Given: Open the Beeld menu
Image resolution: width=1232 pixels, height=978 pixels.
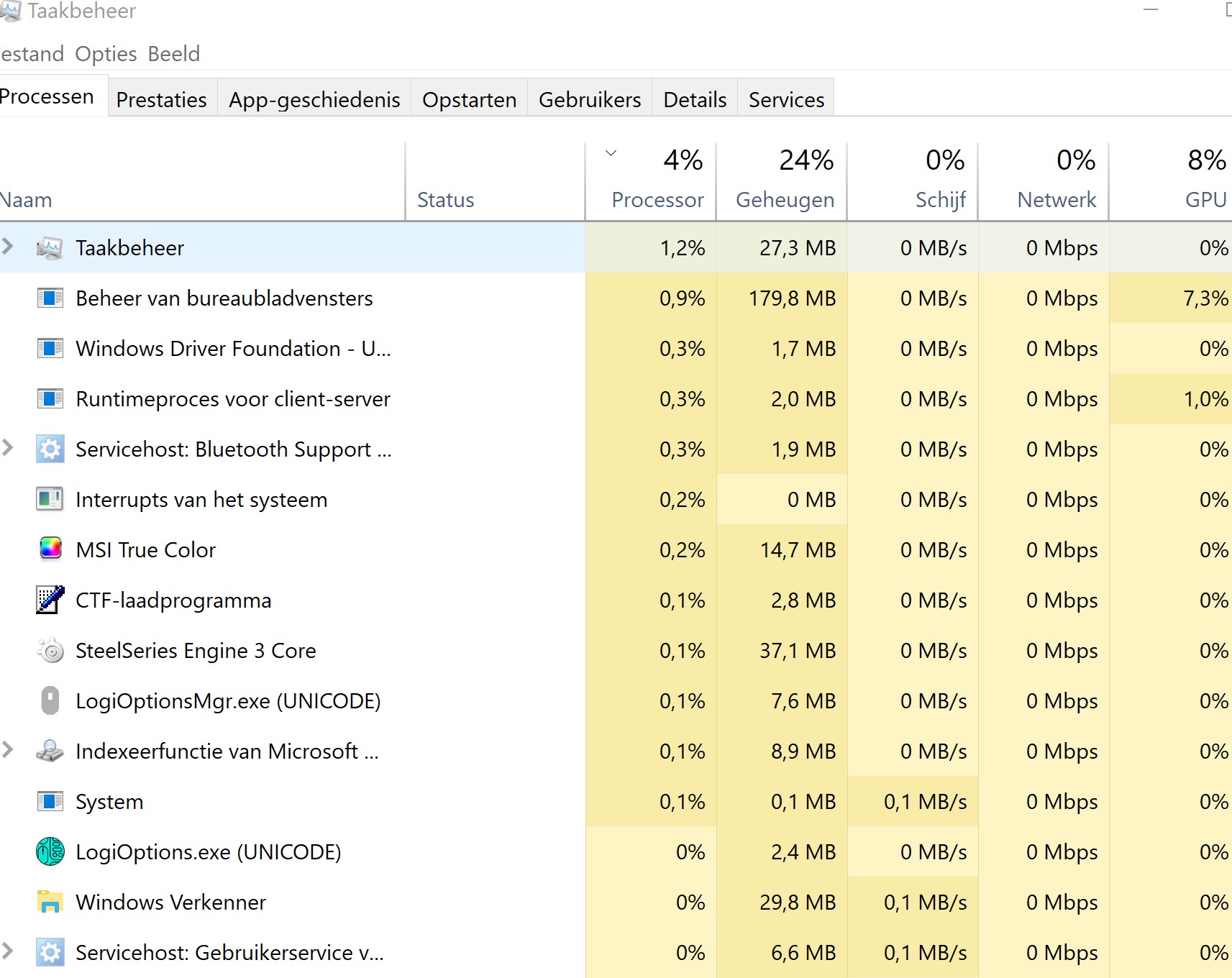Looking at the screenshot, I should (174, 54).
